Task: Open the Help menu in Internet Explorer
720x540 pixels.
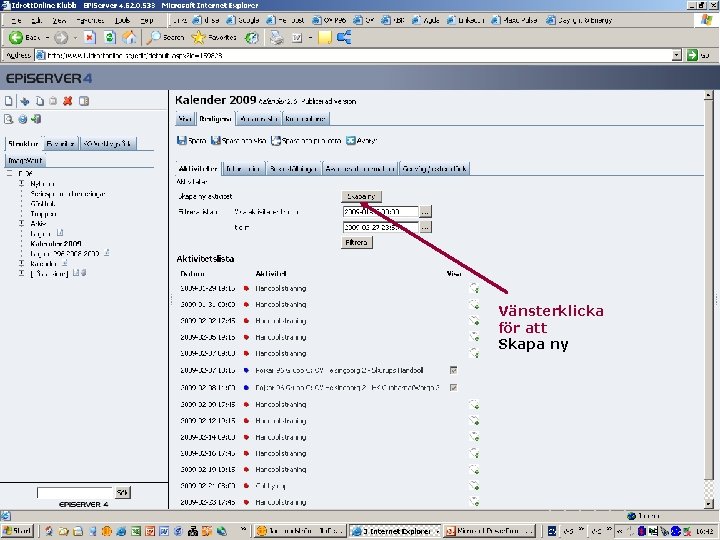Action: pos(146,20)
